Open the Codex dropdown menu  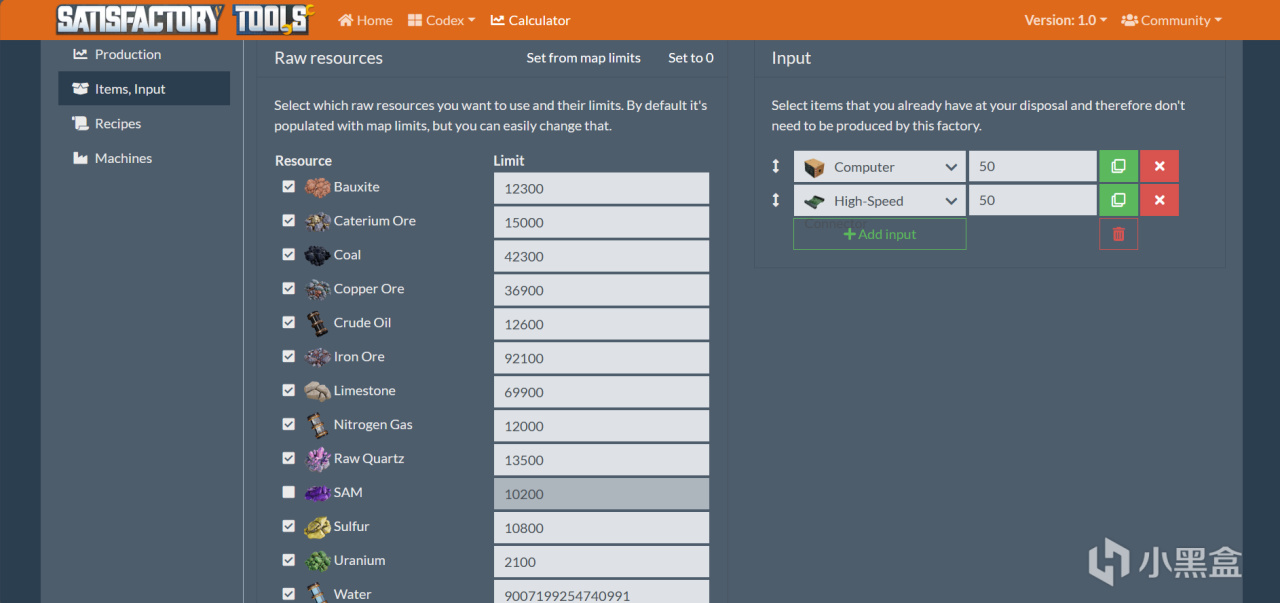(x=442, y=20)
